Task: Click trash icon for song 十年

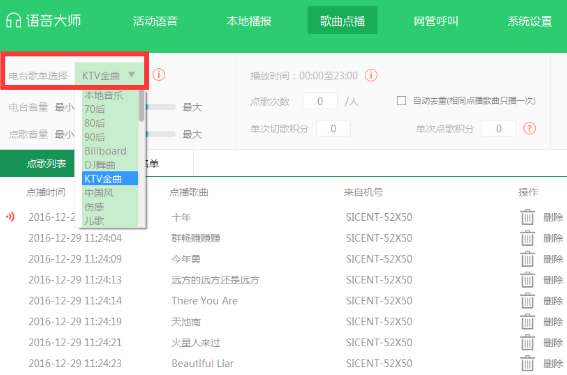Action: pos(527,217)
